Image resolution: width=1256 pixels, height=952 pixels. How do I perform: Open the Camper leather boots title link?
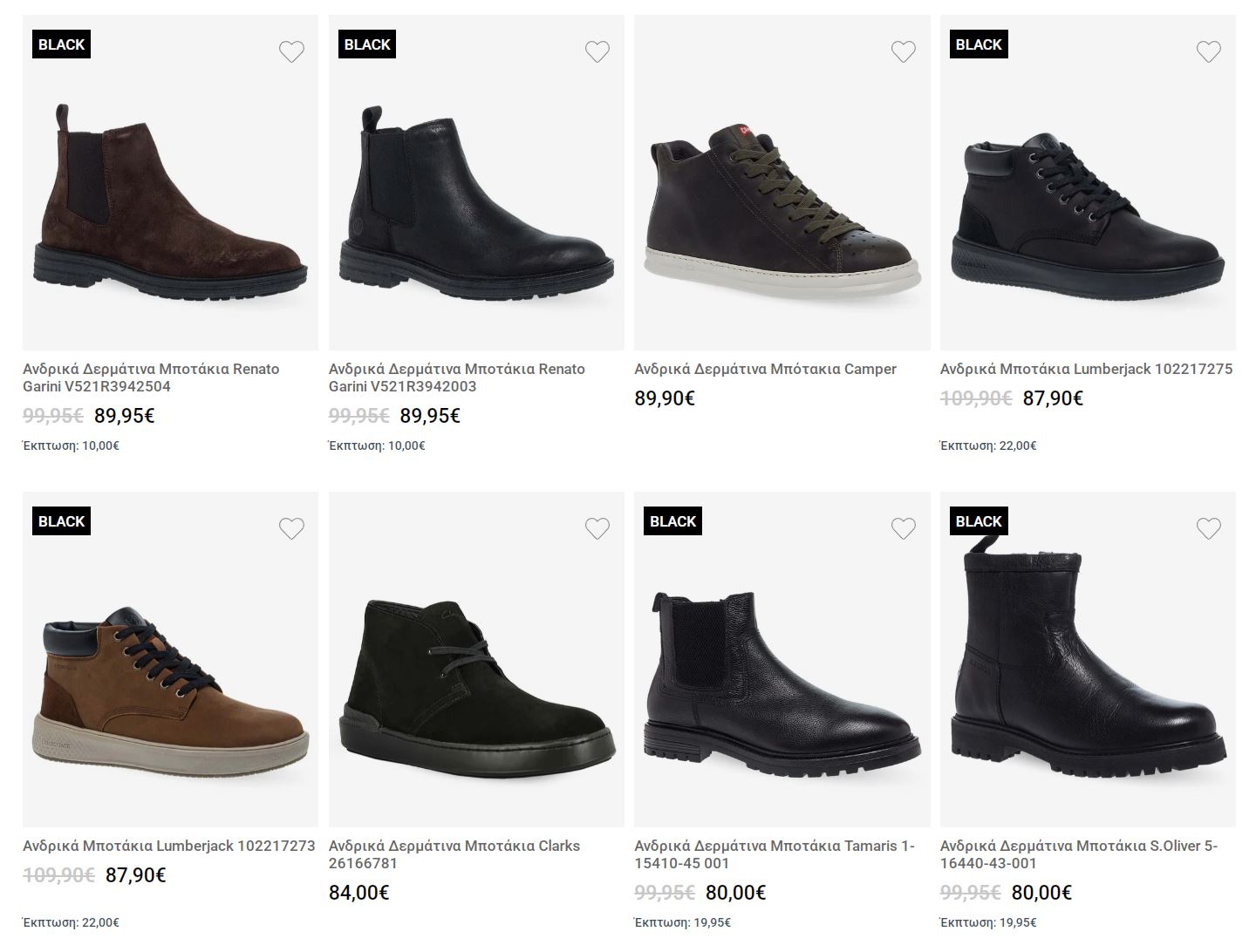pos(765,369)
